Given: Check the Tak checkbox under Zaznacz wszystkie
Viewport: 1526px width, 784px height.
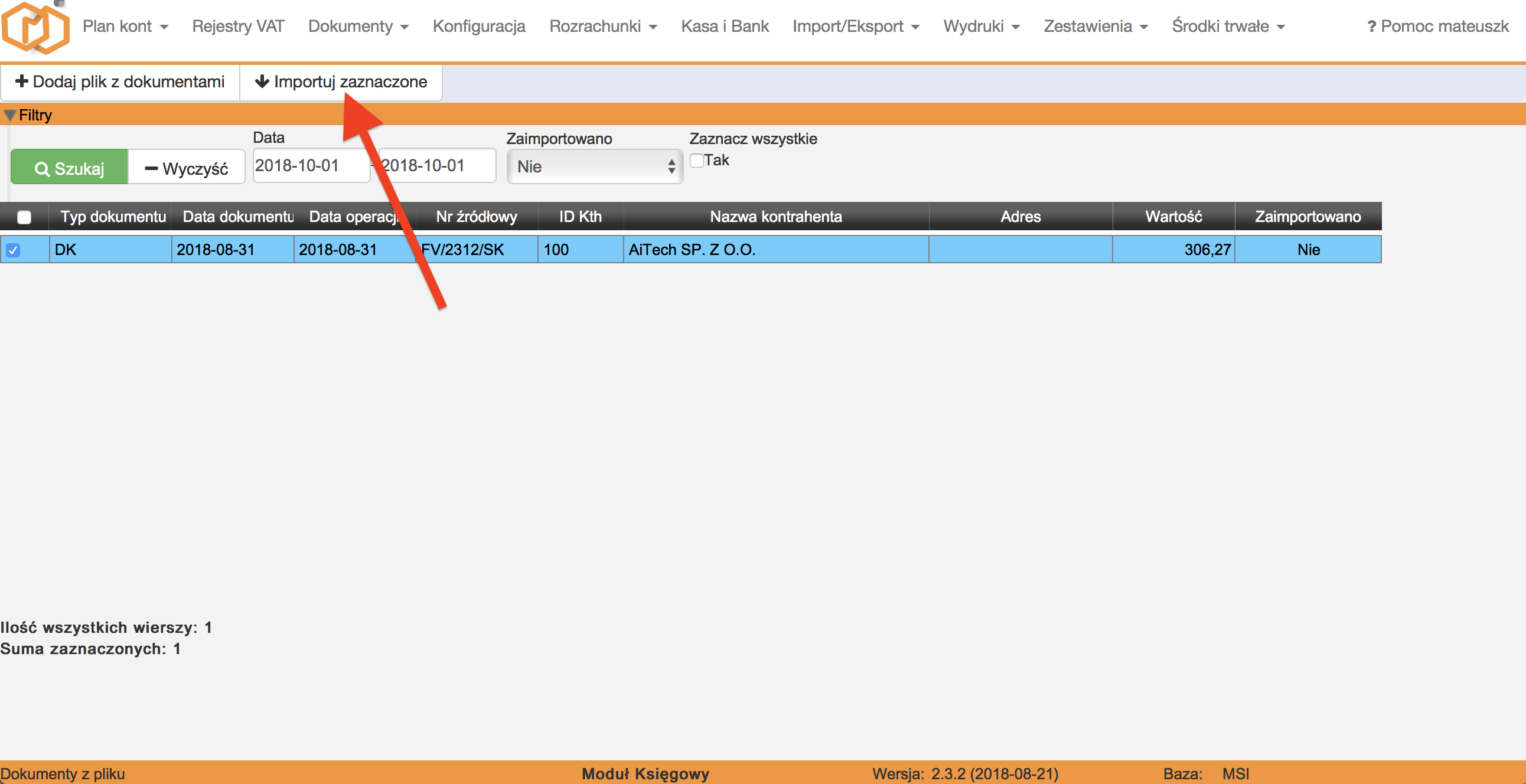Looking at the screenshot, I should (696, 160).
